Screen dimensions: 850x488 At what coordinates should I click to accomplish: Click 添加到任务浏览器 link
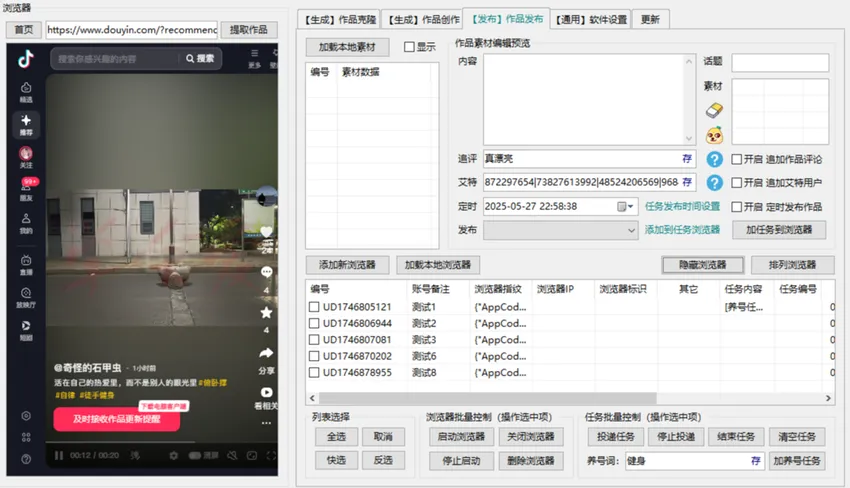pos(682,230)
